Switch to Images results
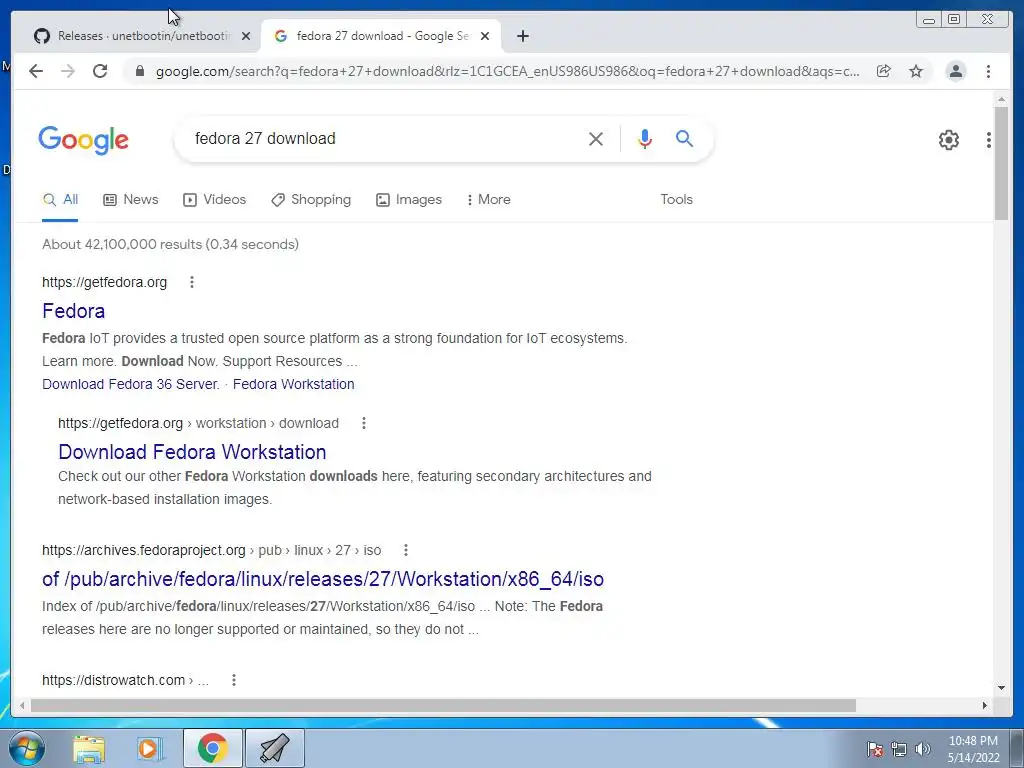This screenshot has height=768, width=1024. [409, 200]
